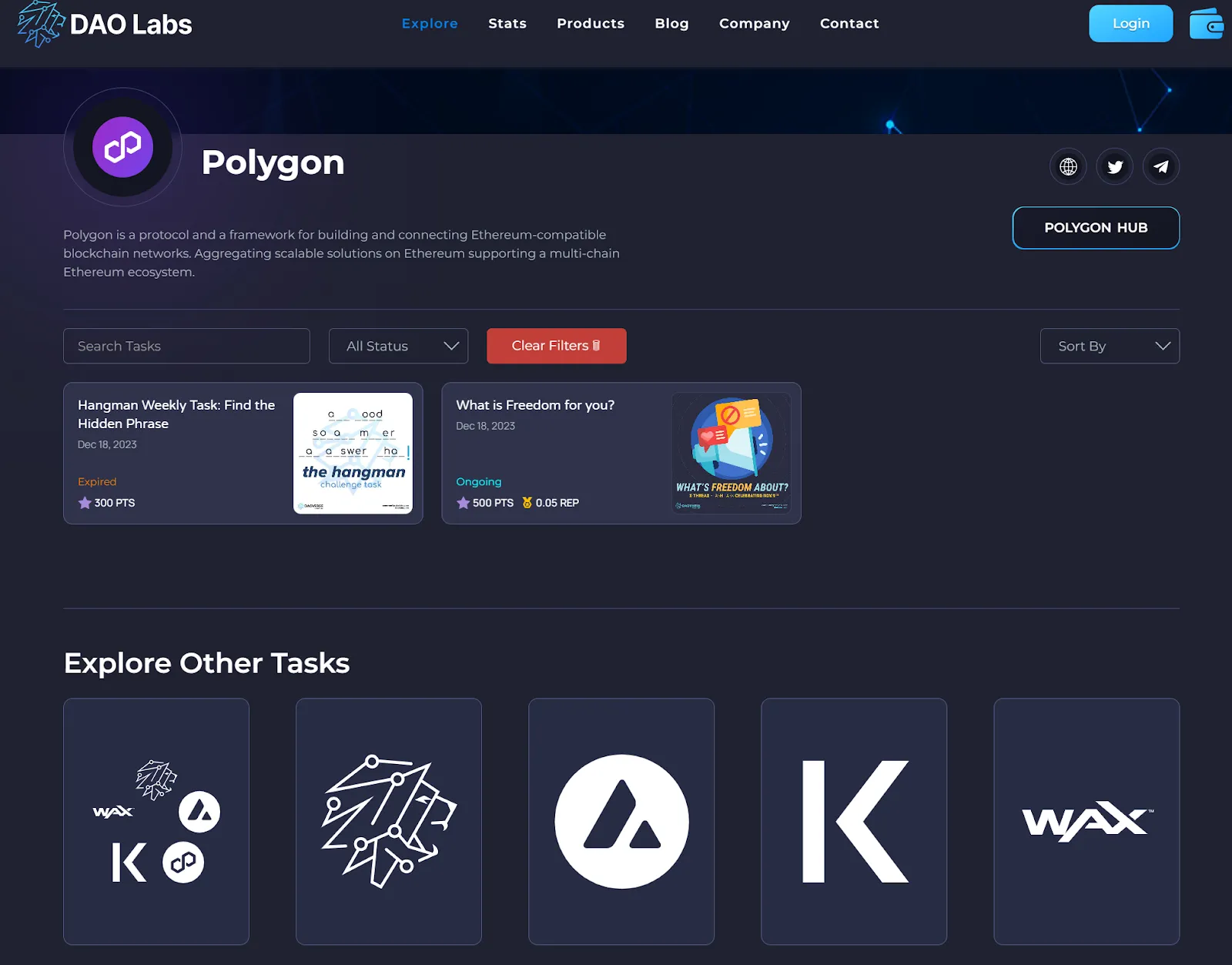Navigate to the Blog
This screenshot has height=965, width=1232.
click(x=671, y=24)
